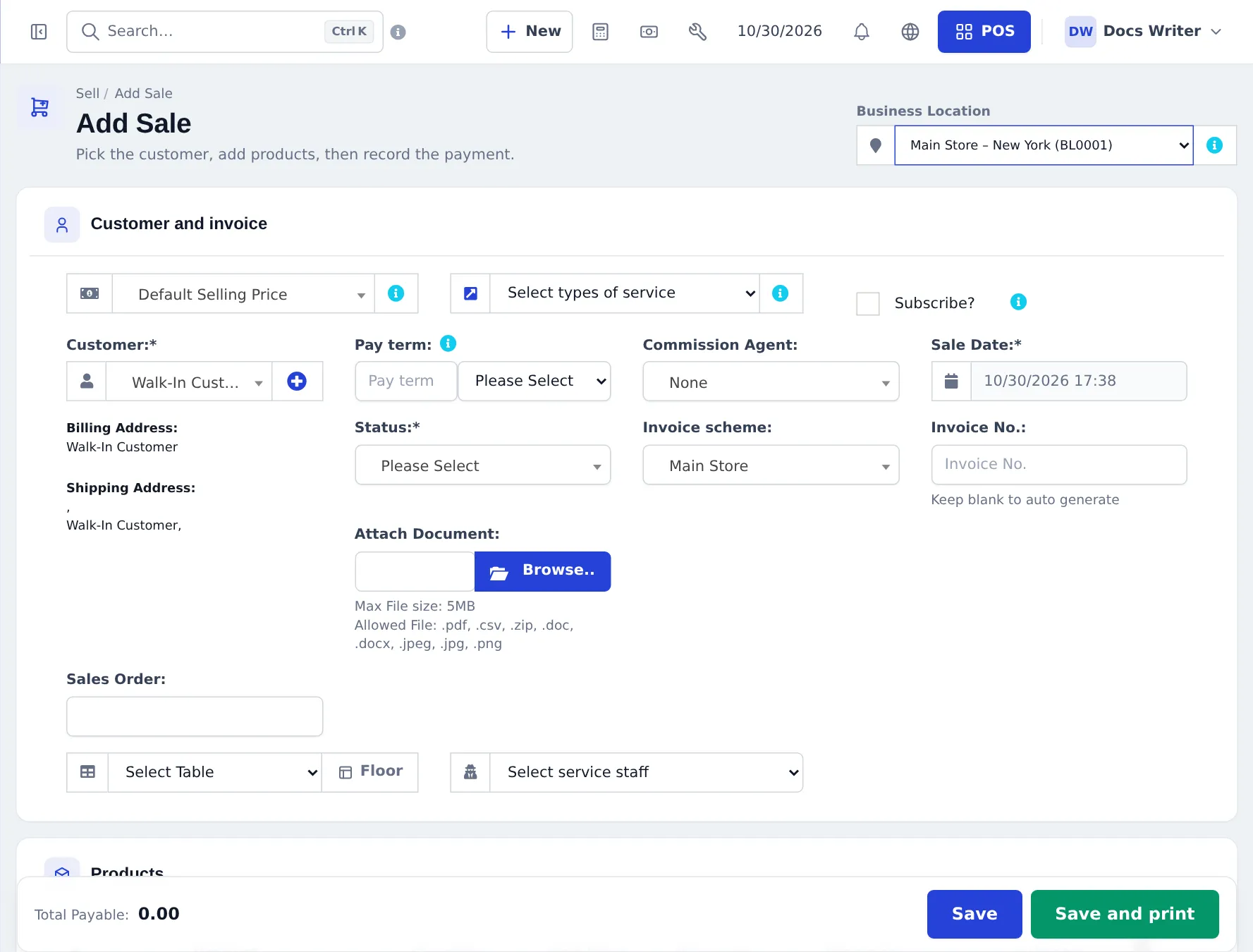
Task: Click the Browse.. button
Action: tap(542, 571)
